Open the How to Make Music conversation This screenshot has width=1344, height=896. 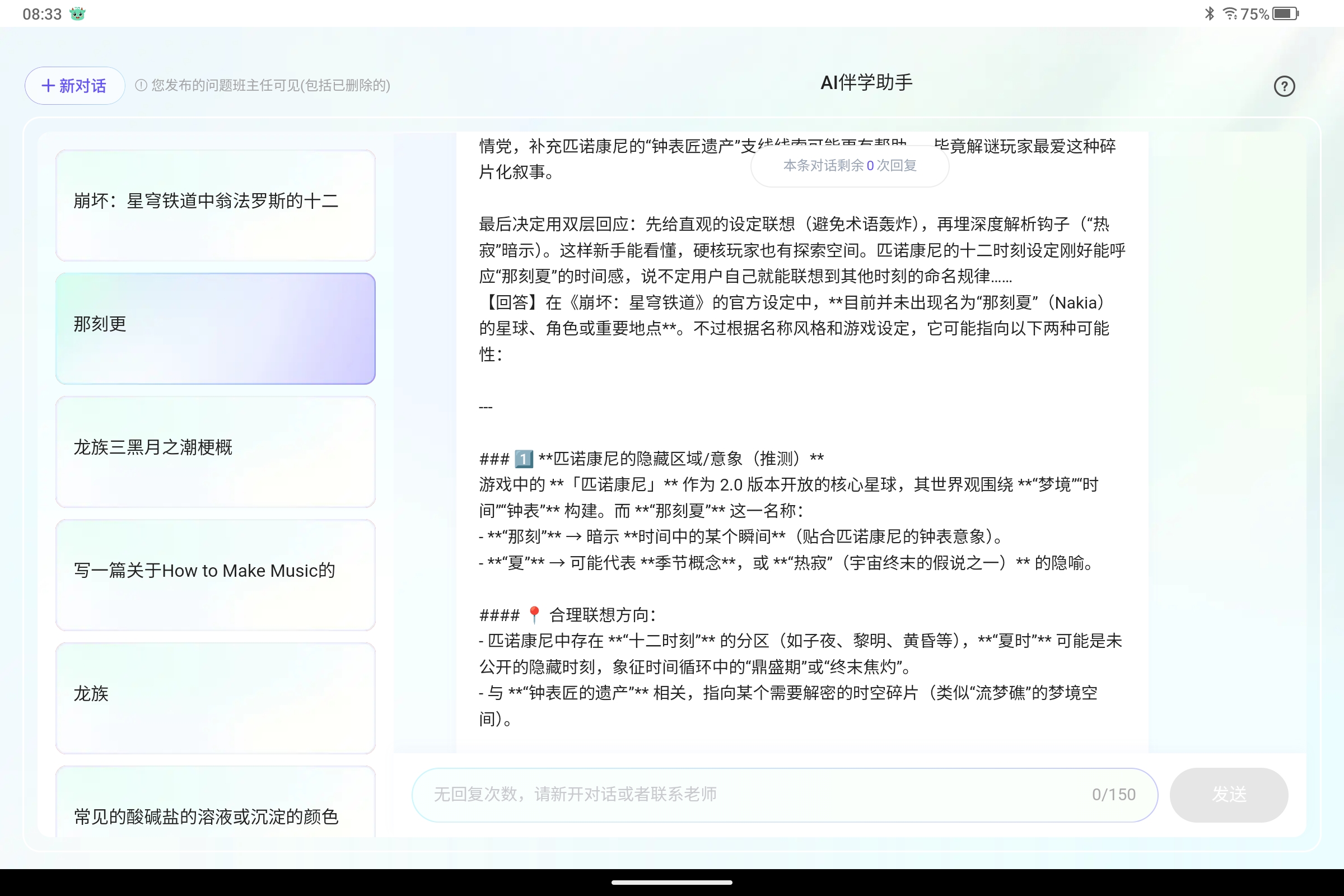(216, 575)
